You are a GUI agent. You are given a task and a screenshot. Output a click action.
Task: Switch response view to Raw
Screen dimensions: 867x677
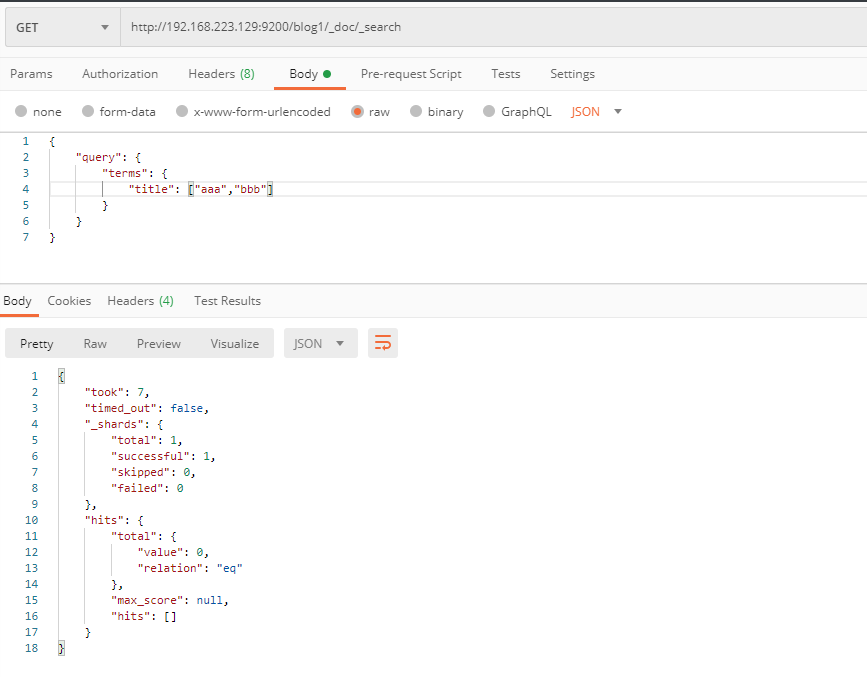pos(95,343)
